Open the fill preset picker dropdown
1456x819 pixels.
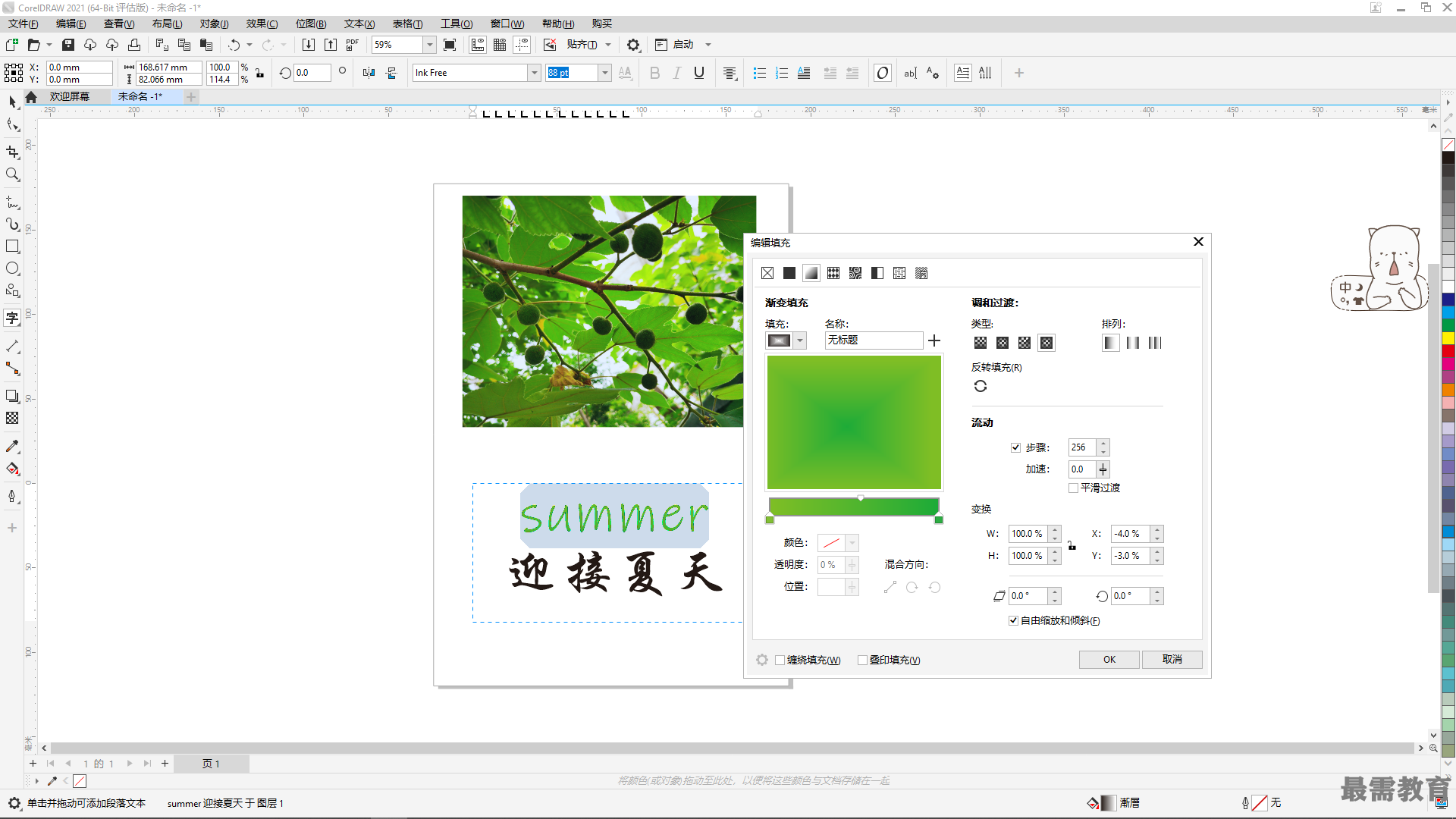(x=800, y=340)
